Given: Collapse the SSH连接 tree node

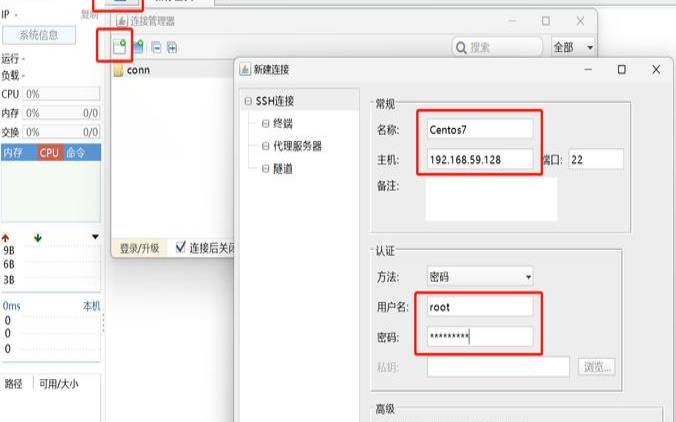Looking at the screenshot, I should pos(247,101).
